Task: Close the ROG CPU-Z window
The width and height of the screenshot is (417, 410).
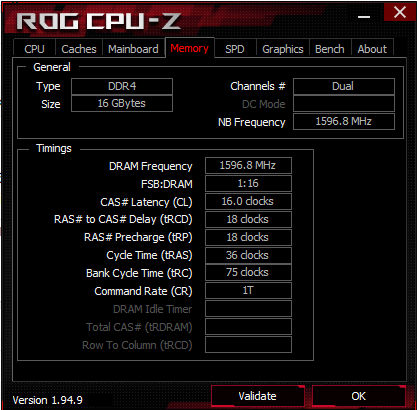Action: coord(399,13)
